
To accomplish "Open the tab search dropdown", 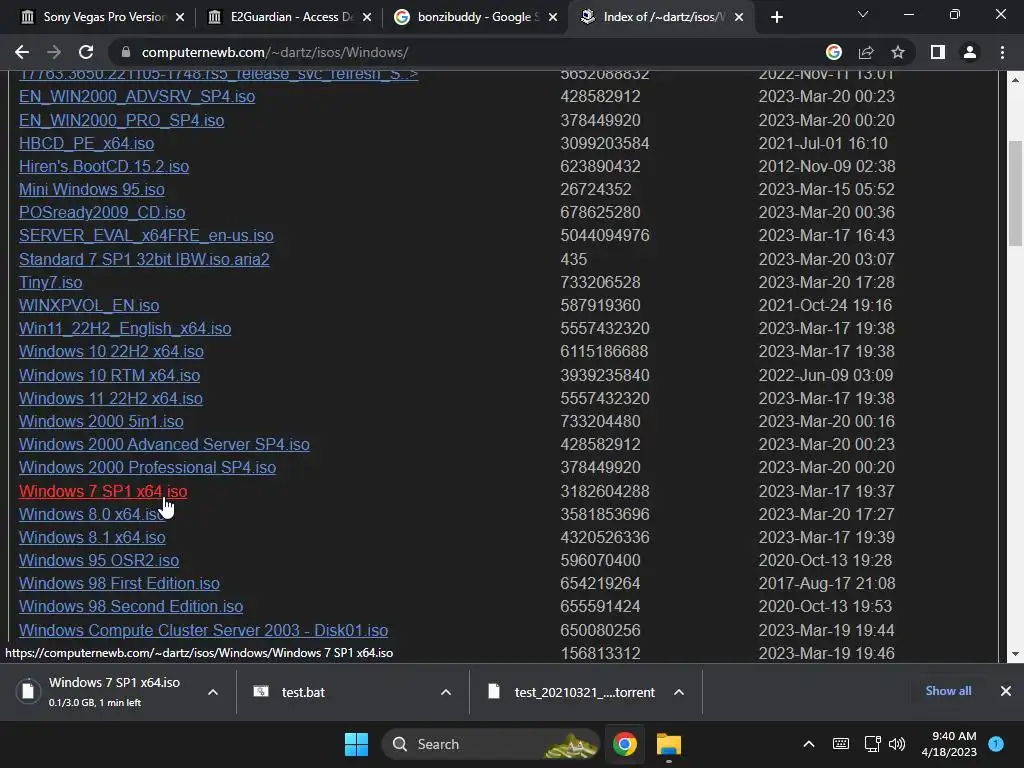I will point(863,14).
